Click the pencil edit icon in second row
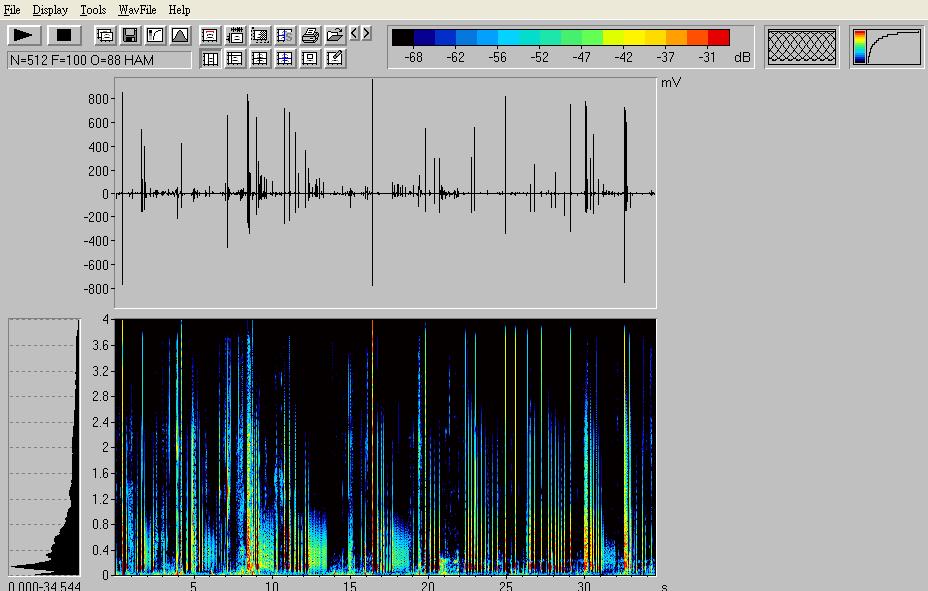 point(335,59)
